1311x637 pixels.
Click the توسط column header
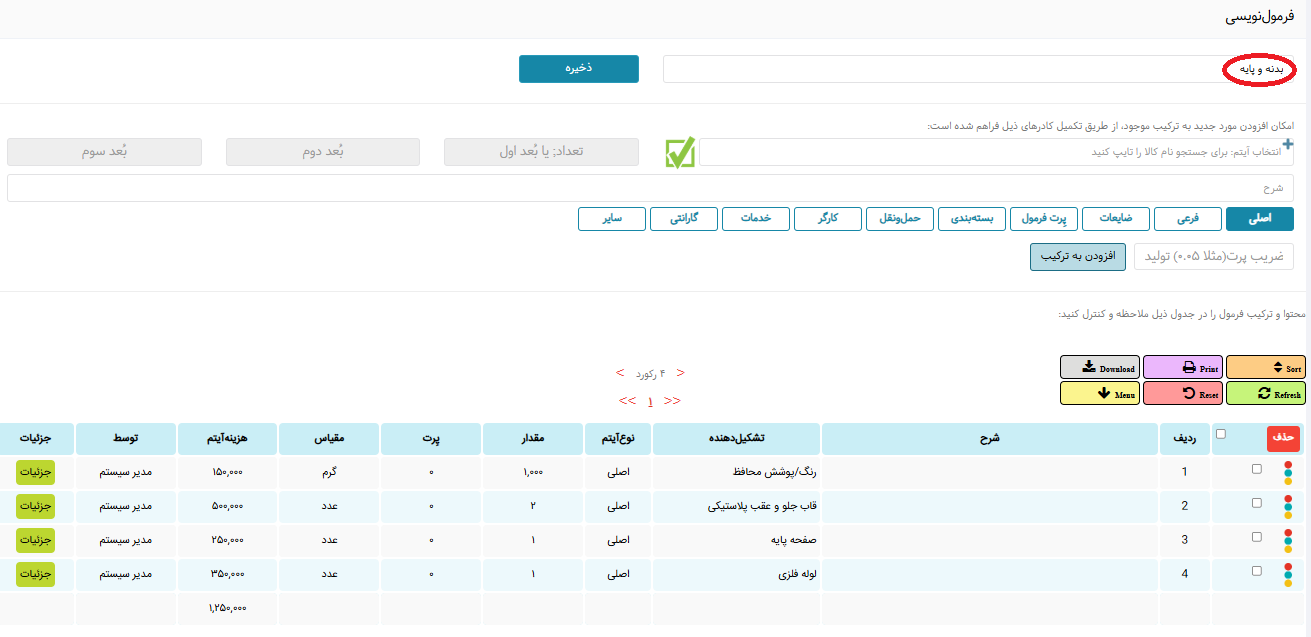[125, 439]
